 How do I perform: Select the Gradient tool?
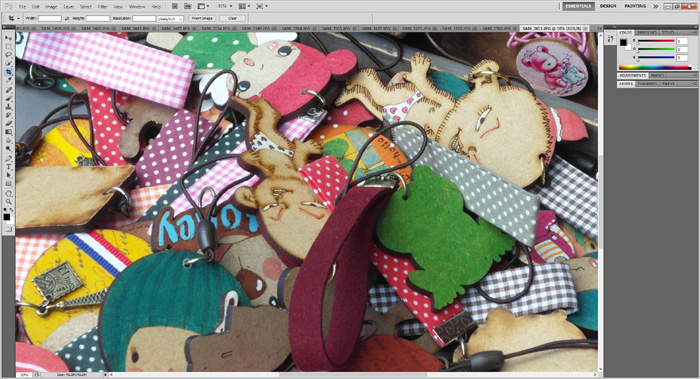point(8,132)
